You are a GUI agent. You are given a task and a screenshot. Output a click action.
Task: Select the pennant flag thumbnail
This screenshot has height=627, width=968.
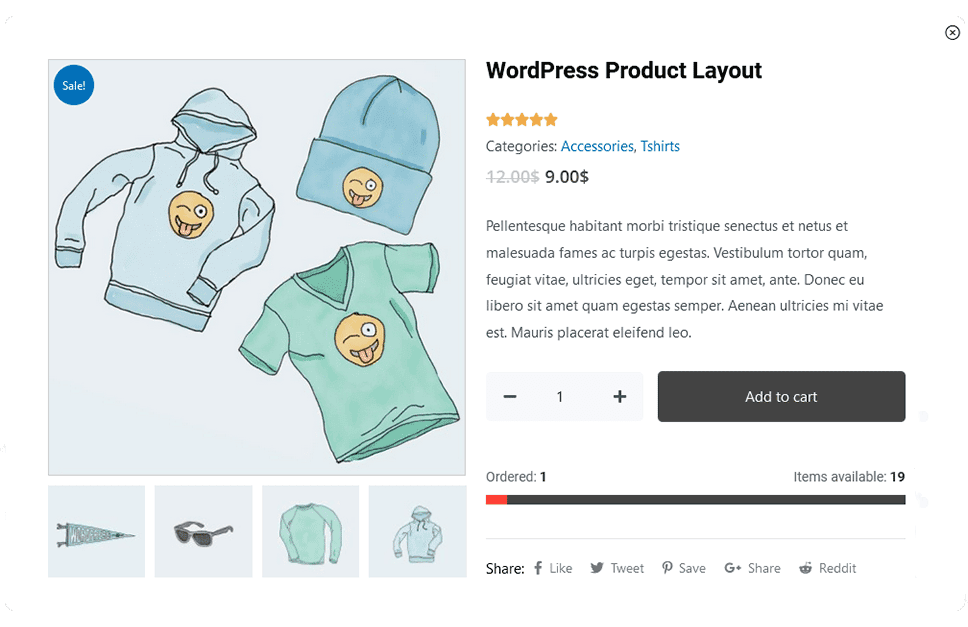(x=96, y=531)
